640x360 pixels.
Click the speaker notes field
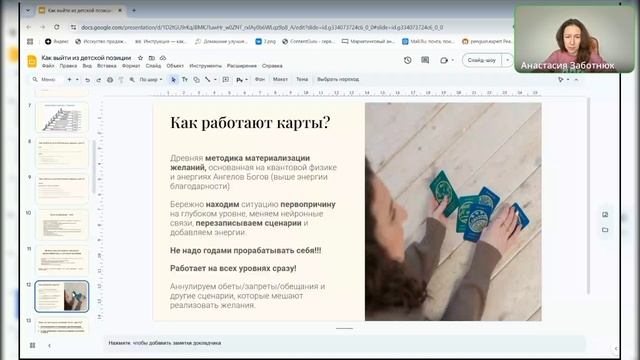[x=344, y=343]
